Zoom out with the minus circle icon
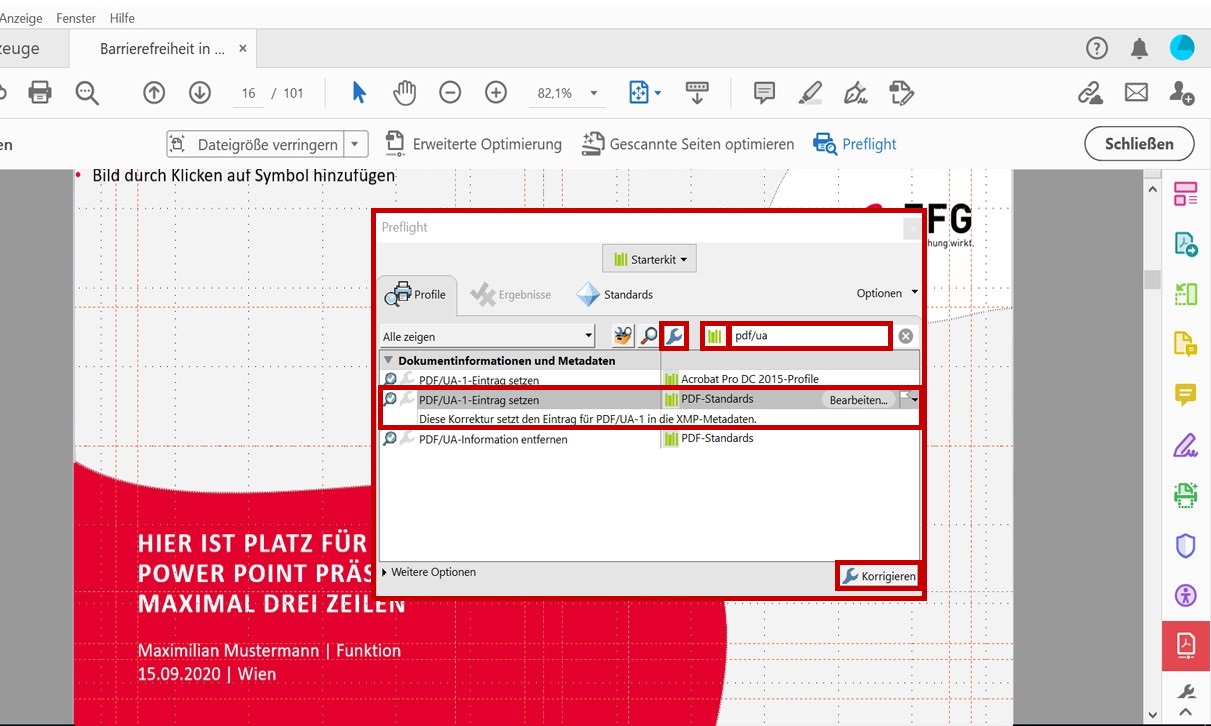Viewport: 1211px width, 726px height. tap(450, 93)
